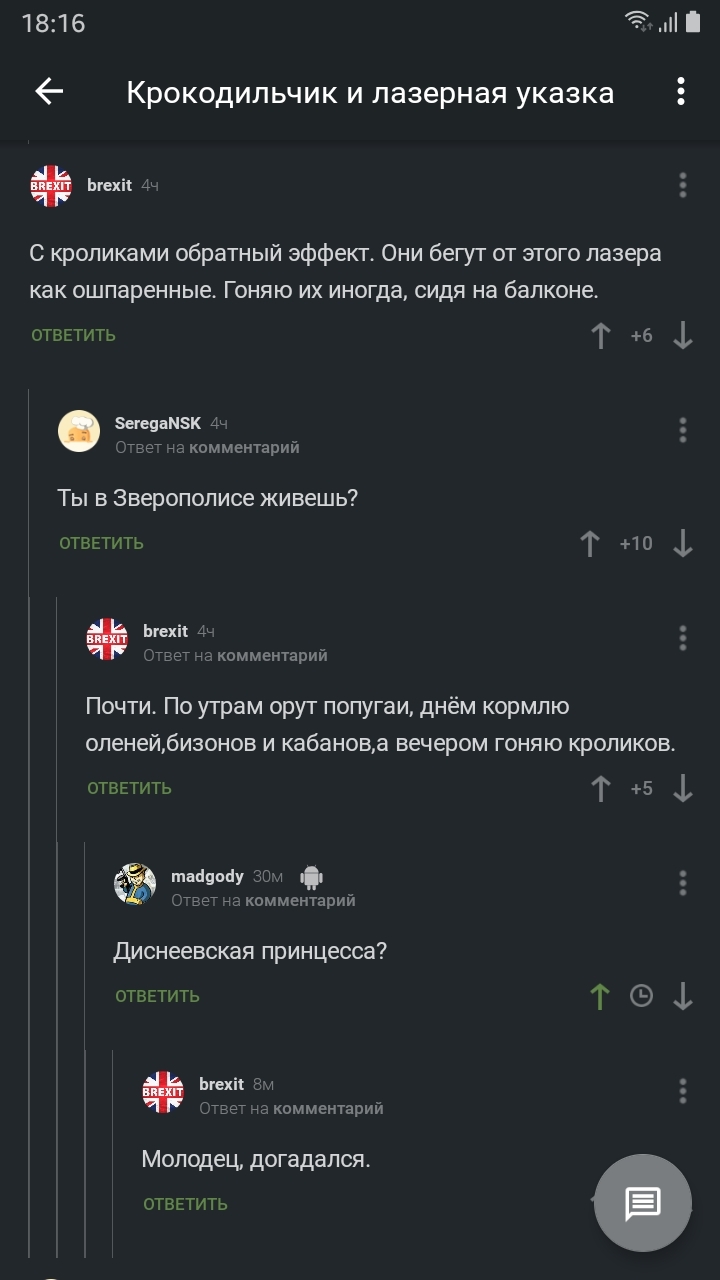Downvote brexit's comment about rabbits
The height and width of the screenshot is (1280, 720).
click(683, 336)
